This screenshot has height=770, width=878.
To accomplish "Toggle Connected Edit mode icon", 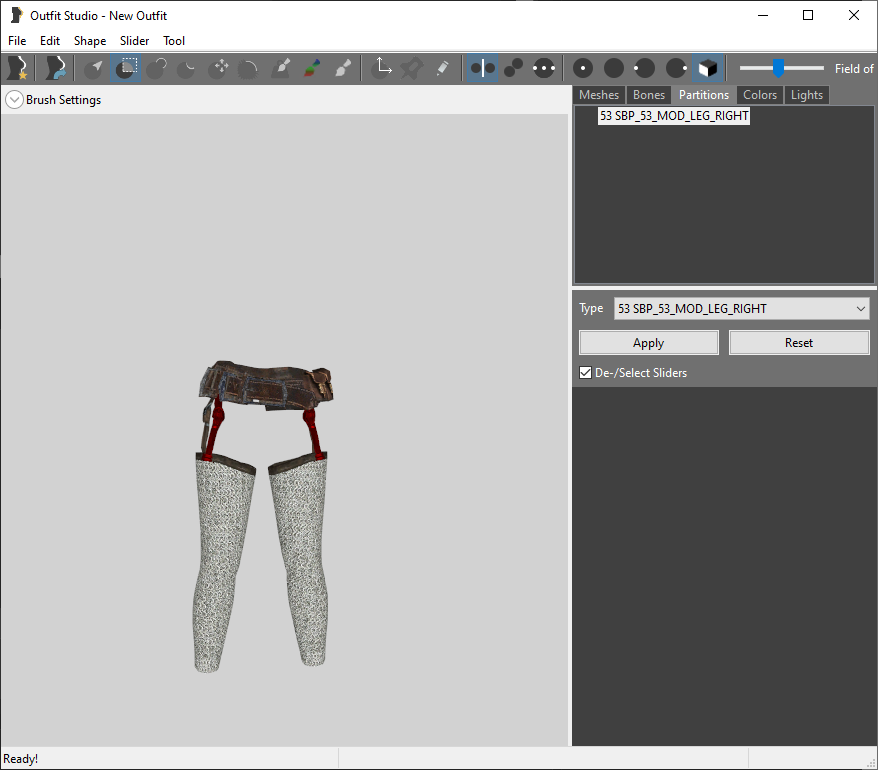I will 513,68.
